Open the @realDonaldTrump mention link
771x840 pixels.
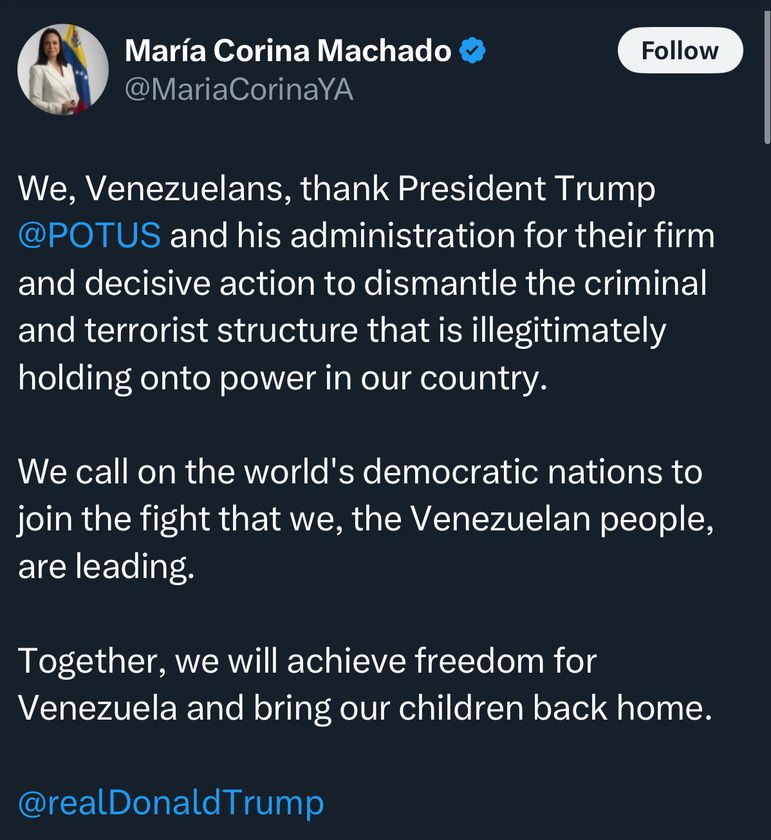coord(171,802)
